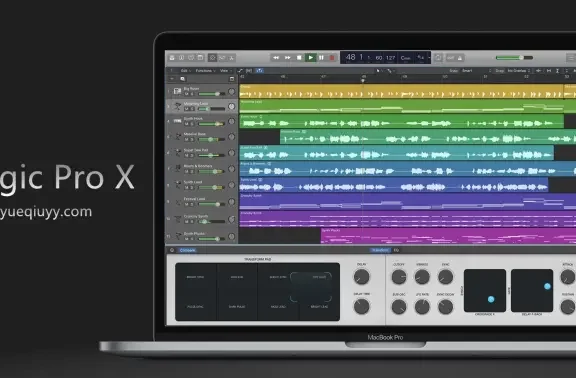Viewport: 576px width, 378px height.
Task: Click the Smart Controls inspector info button
Action: (172, 250)
